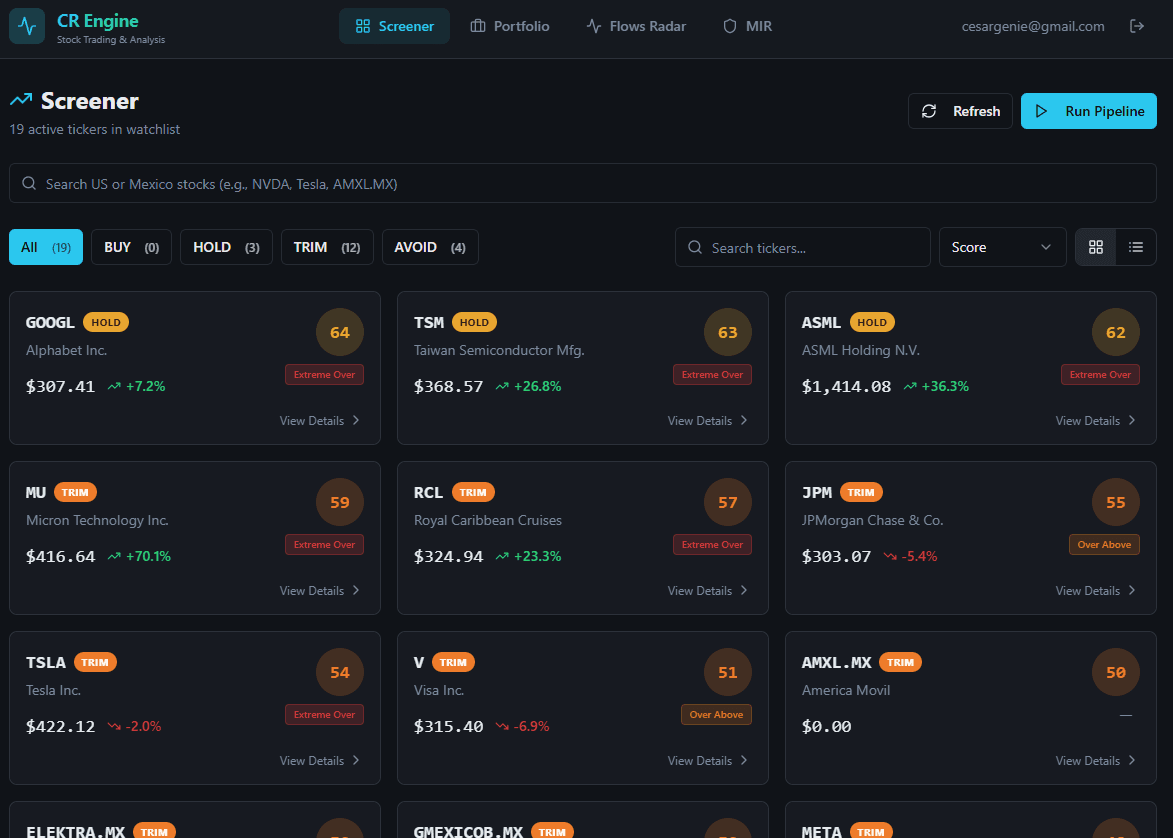Click the HOLD tag on GOOGL card
1173x838 pixels.
[105, 322]
